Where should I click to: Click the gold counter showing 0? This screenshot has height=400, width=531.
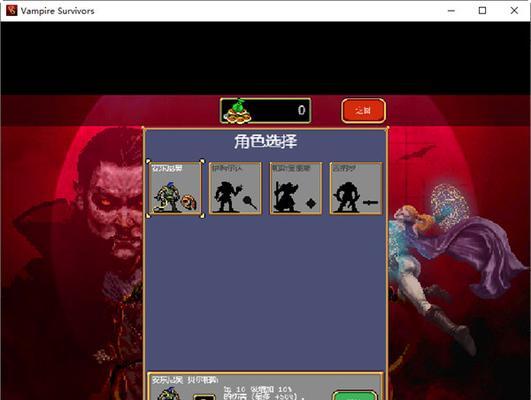tap(266, 110)
